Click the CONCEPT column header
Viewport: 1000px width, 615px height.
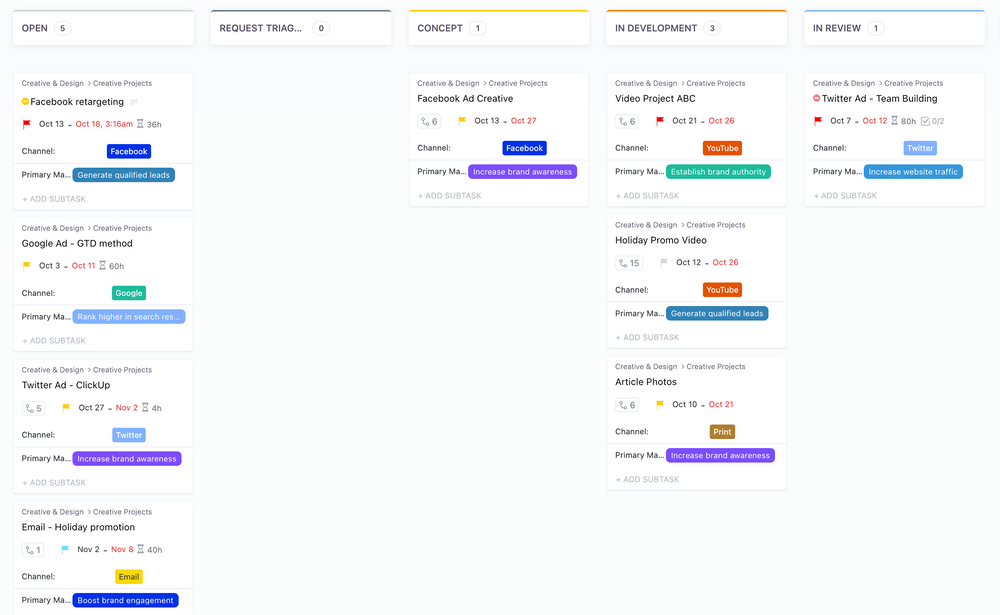click(x=442, y=28)
